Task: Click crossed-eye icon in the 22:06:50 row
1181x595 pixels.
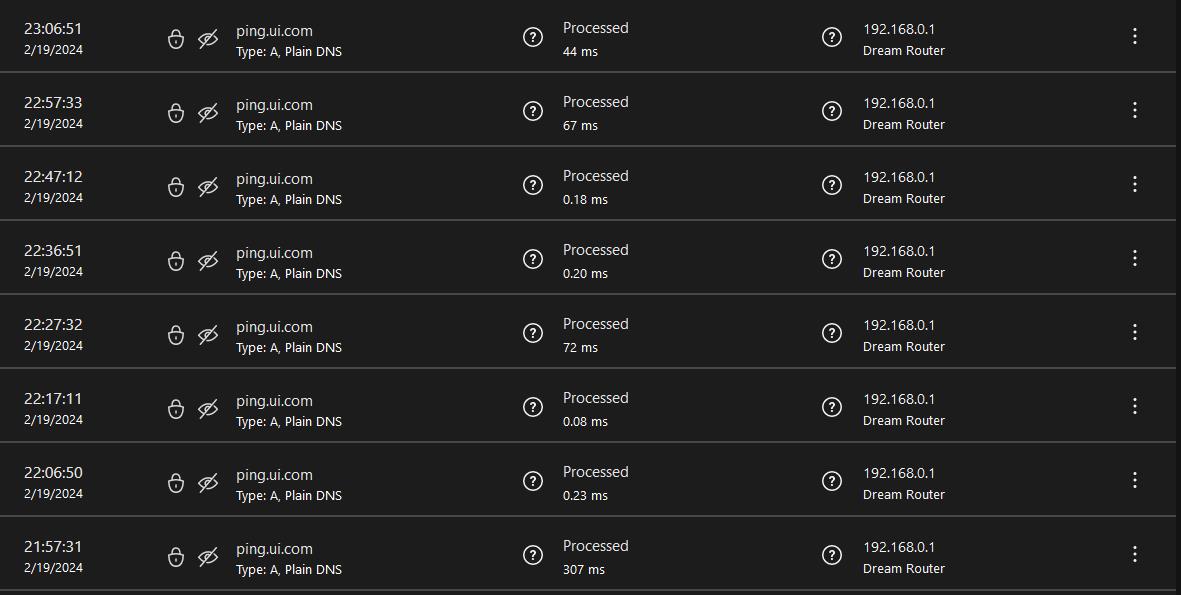Action: tap(208, 484)
